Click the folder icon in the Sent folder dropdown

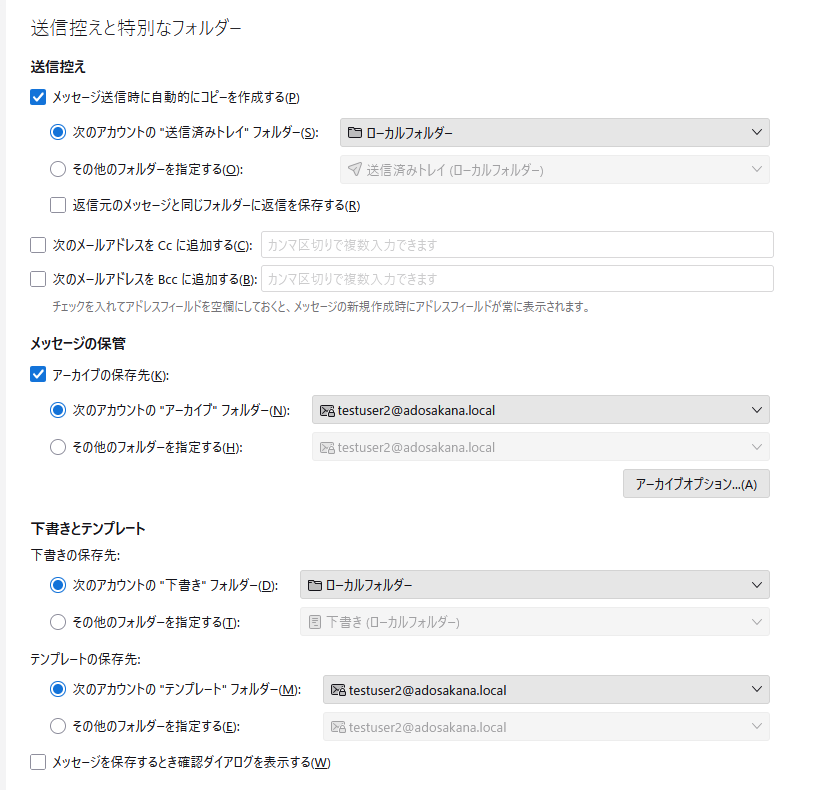[356, 133]
